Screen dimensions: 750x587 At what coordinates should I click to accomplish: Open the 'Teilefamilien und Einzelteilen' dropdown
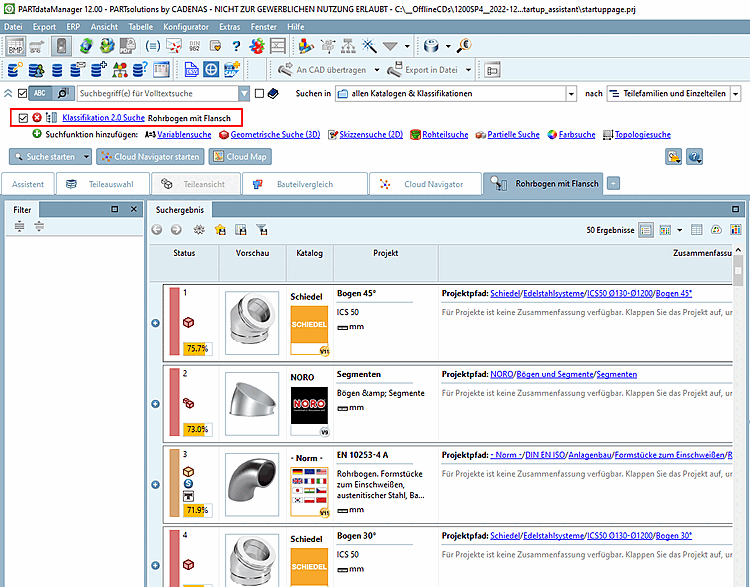pos(736,93)
